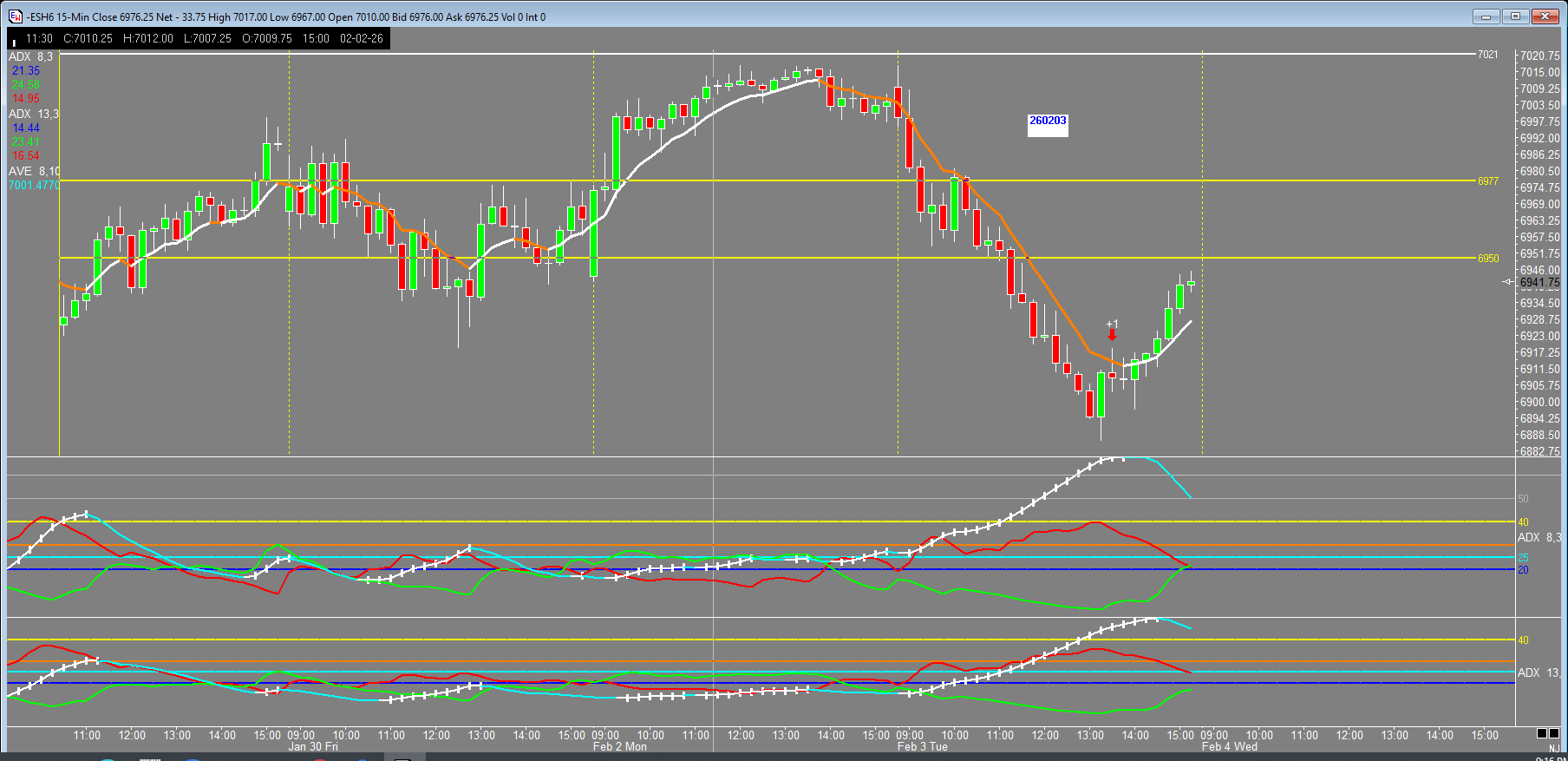Click the Feb 3 Tue date on time axis
This screenshot has height=761, width=1568.
coord(922,746)
